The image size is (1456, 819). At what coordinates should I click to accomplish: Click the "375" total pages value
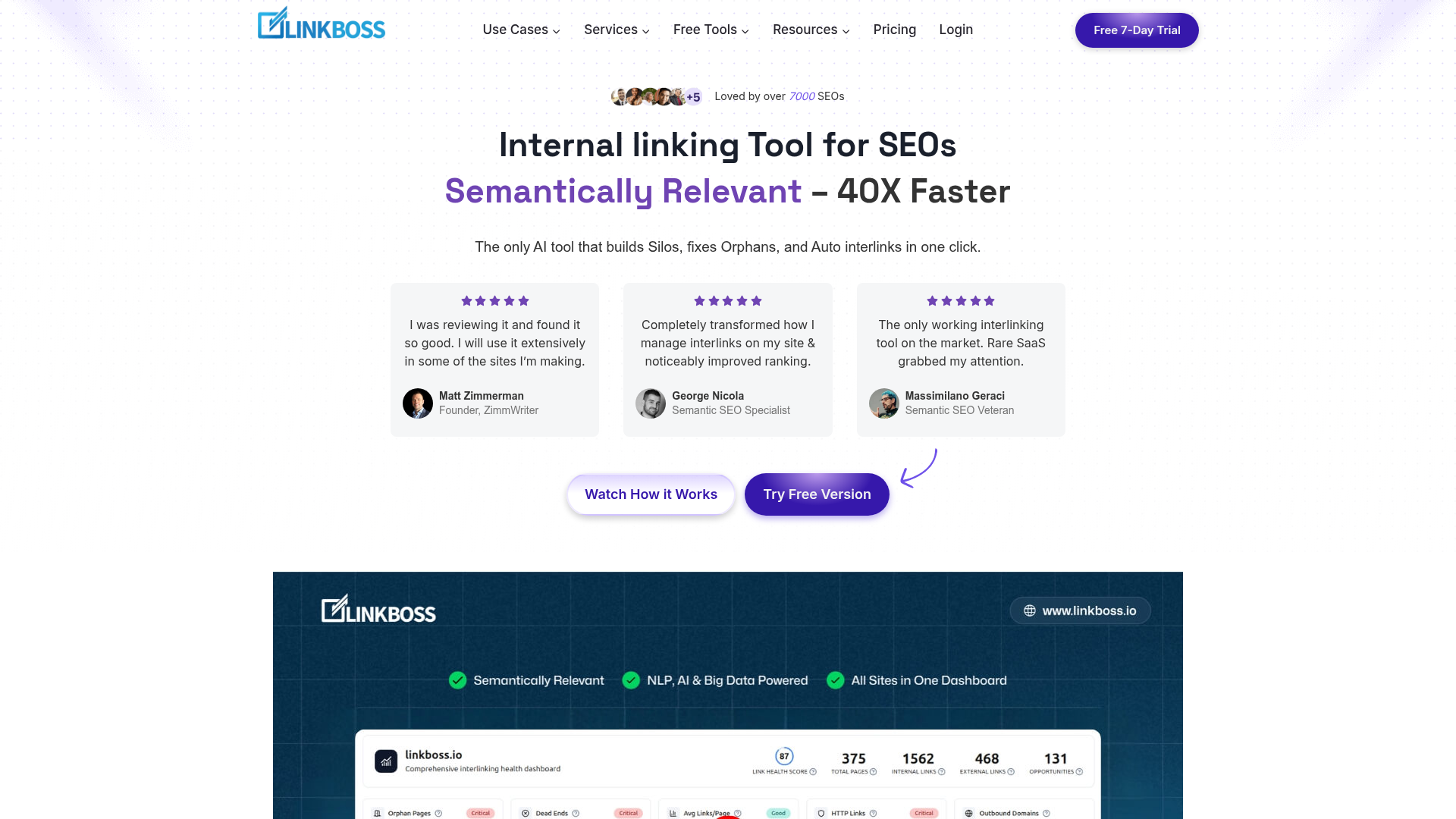click(x=854, y=758)
